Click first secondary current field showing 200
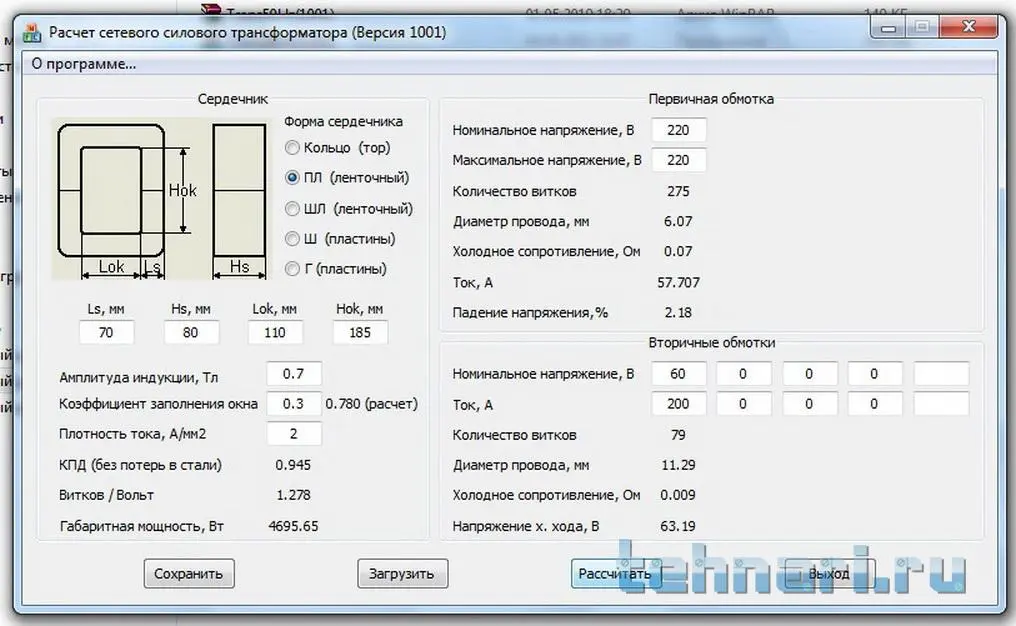Viewport: 1016px width, 626px height. (678, 404)
